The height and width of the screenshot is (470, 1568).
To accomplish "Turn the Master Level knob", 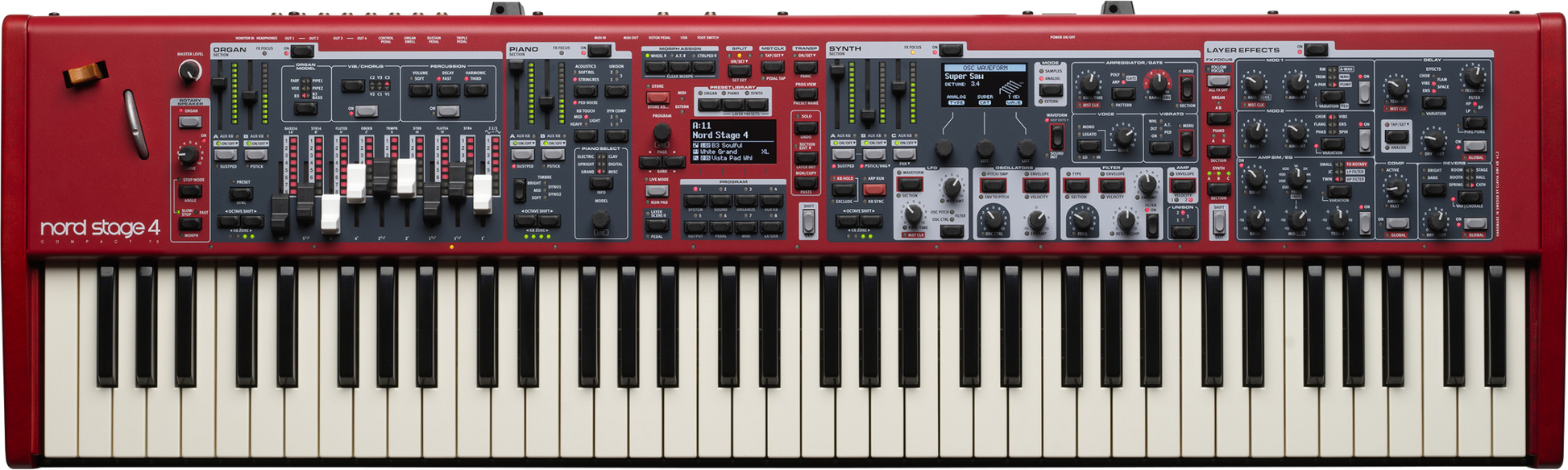I will [190, 71].
